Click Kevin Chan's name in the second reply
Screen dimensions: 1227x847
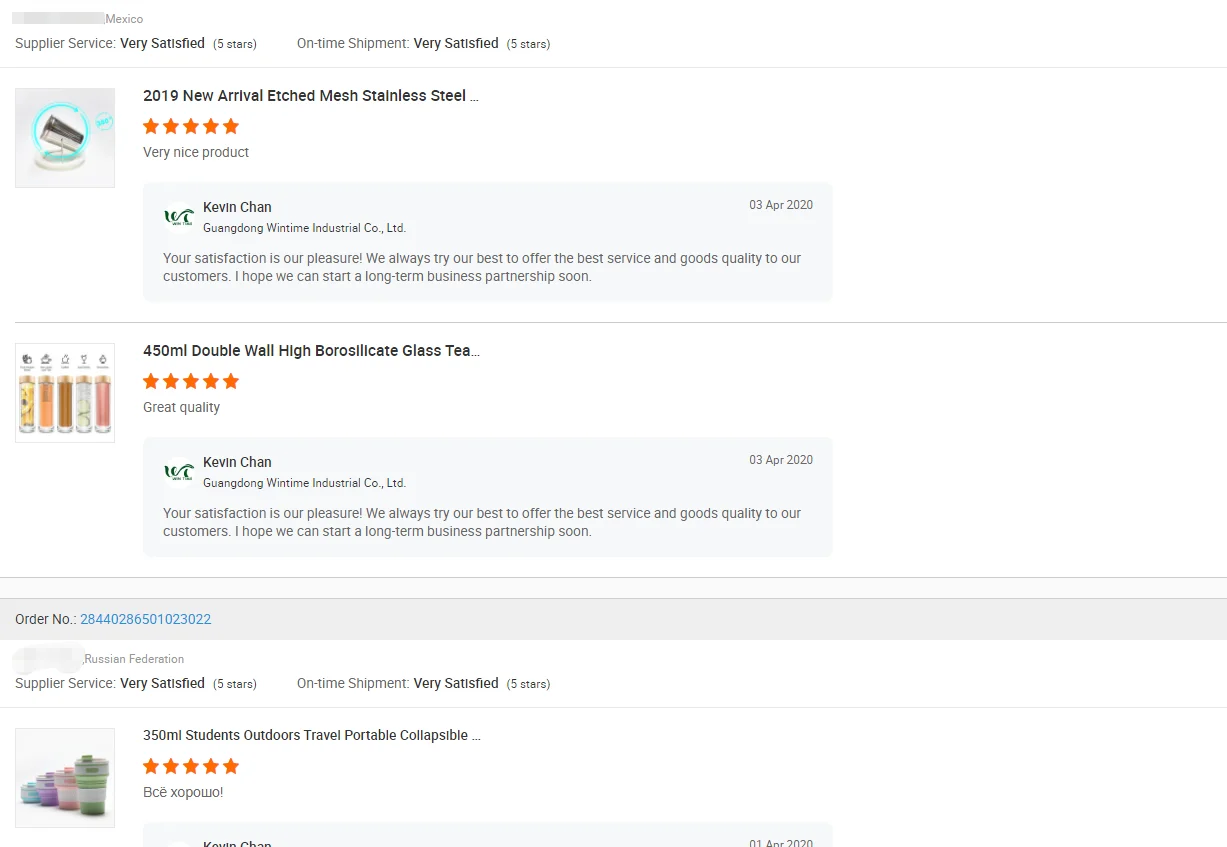[237, 462]
